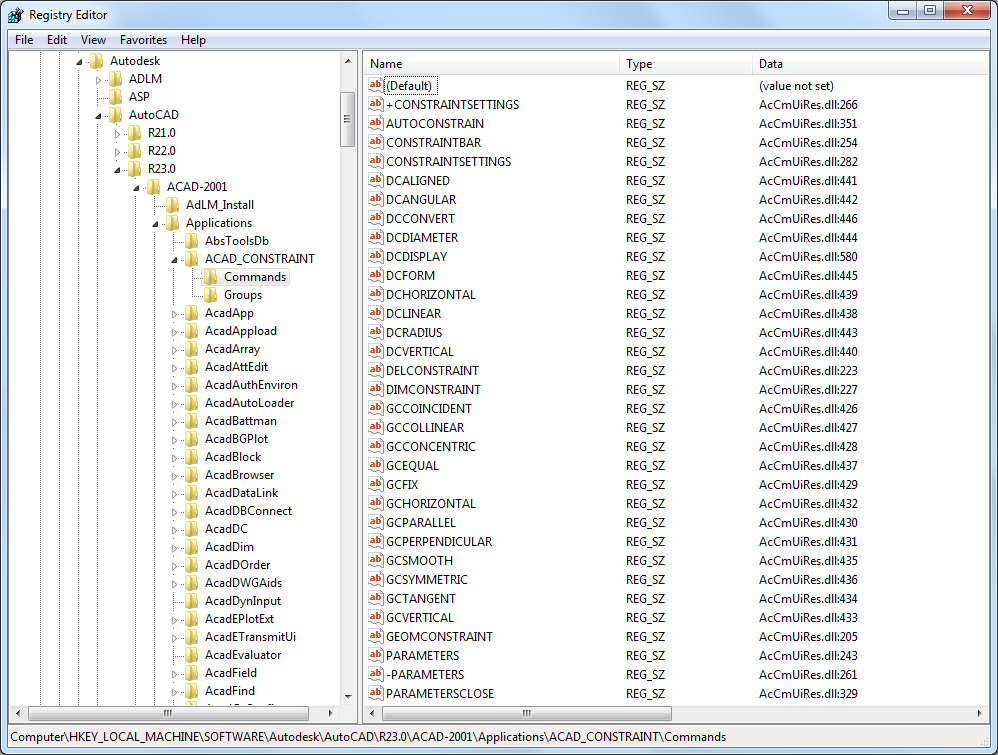Click the Autodesk folder icon
Image resolution: width=998 pixels, height=755 pixels.
97,60
